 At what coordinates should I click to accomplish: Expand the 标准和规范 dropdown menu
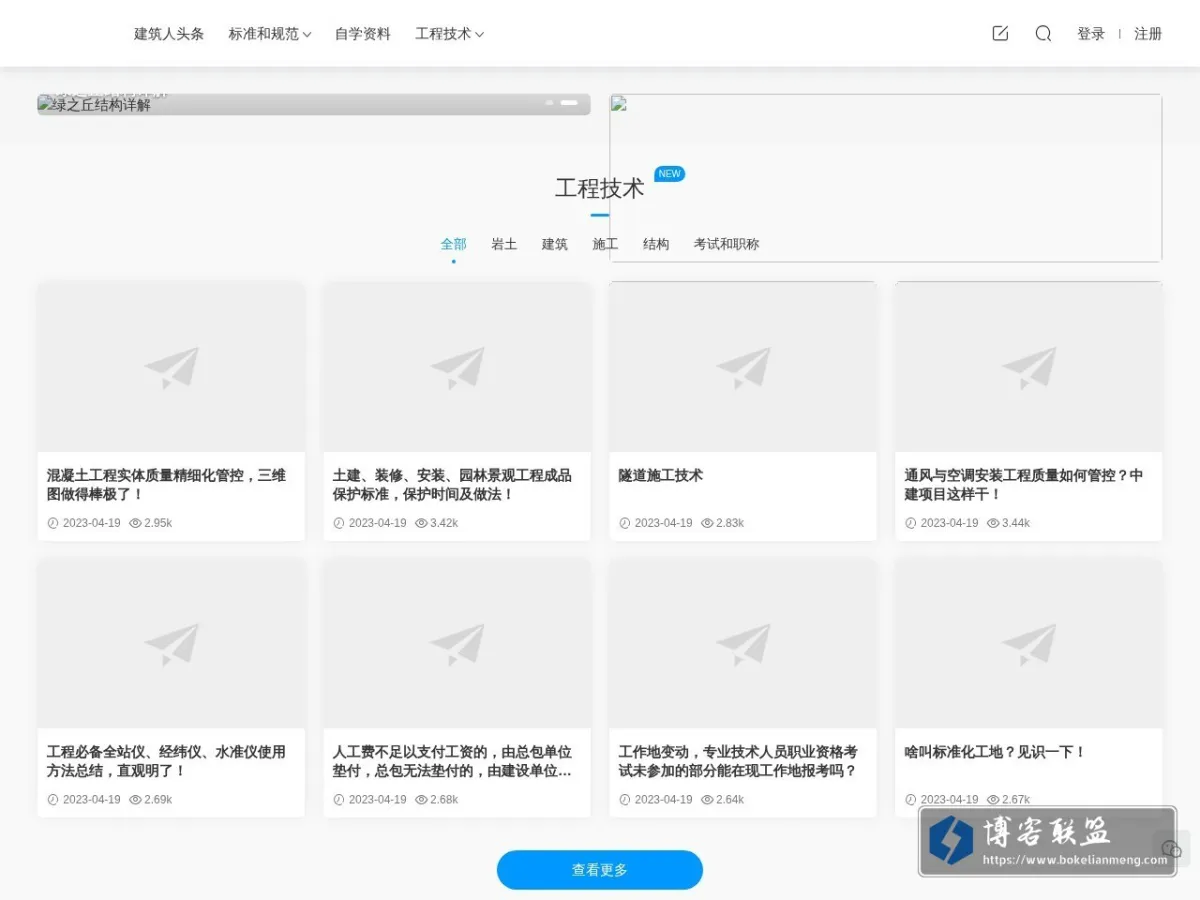click(x=270, y=33)
